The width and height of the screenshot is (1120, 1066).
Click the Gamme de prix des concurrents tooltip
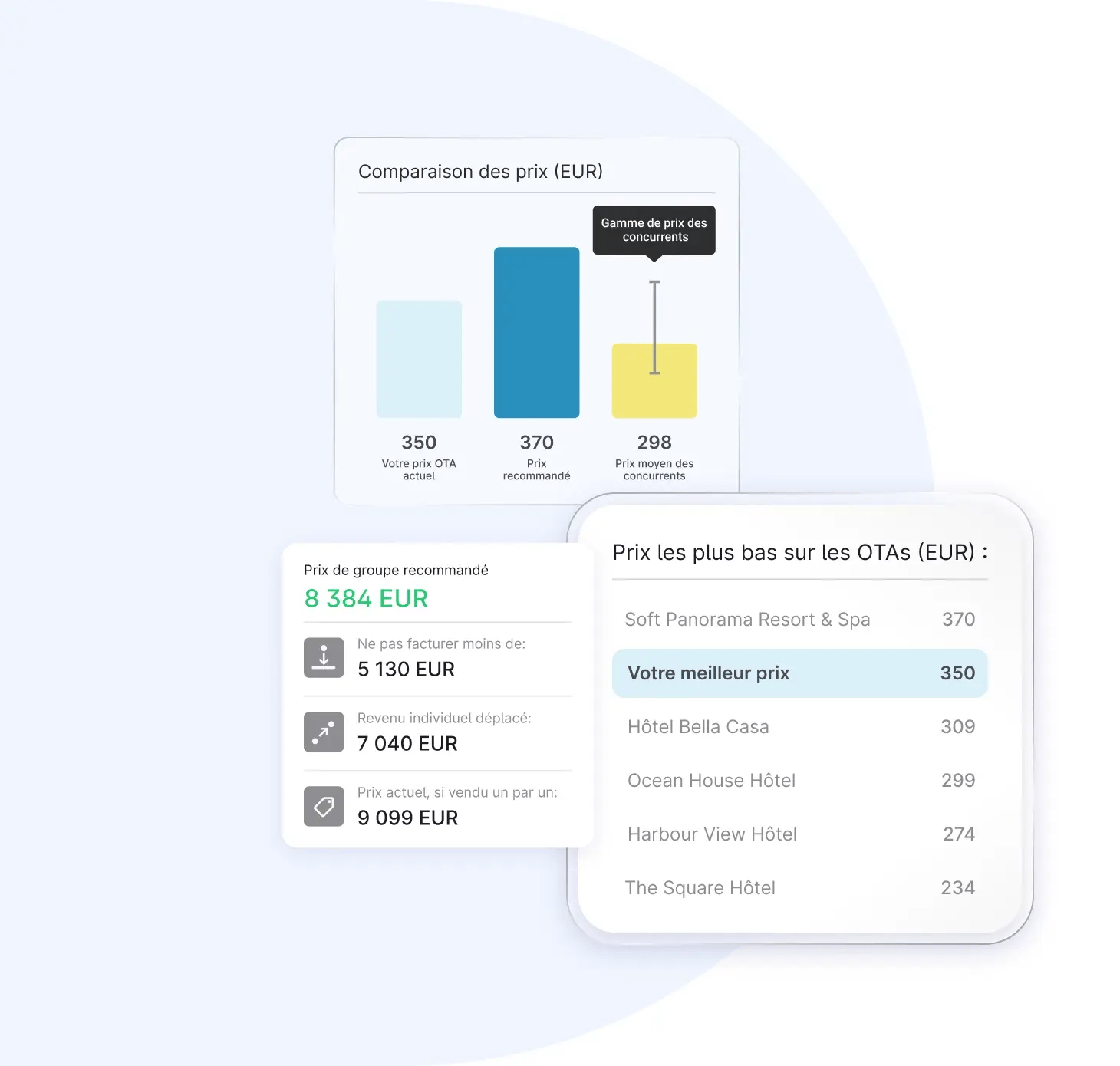(654, 230)
